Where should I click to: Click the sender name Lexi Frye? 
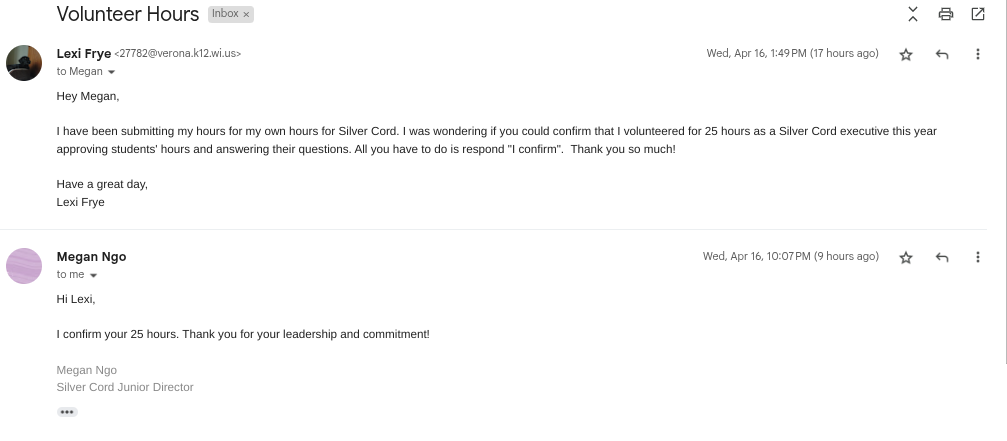tap(84, 54)
